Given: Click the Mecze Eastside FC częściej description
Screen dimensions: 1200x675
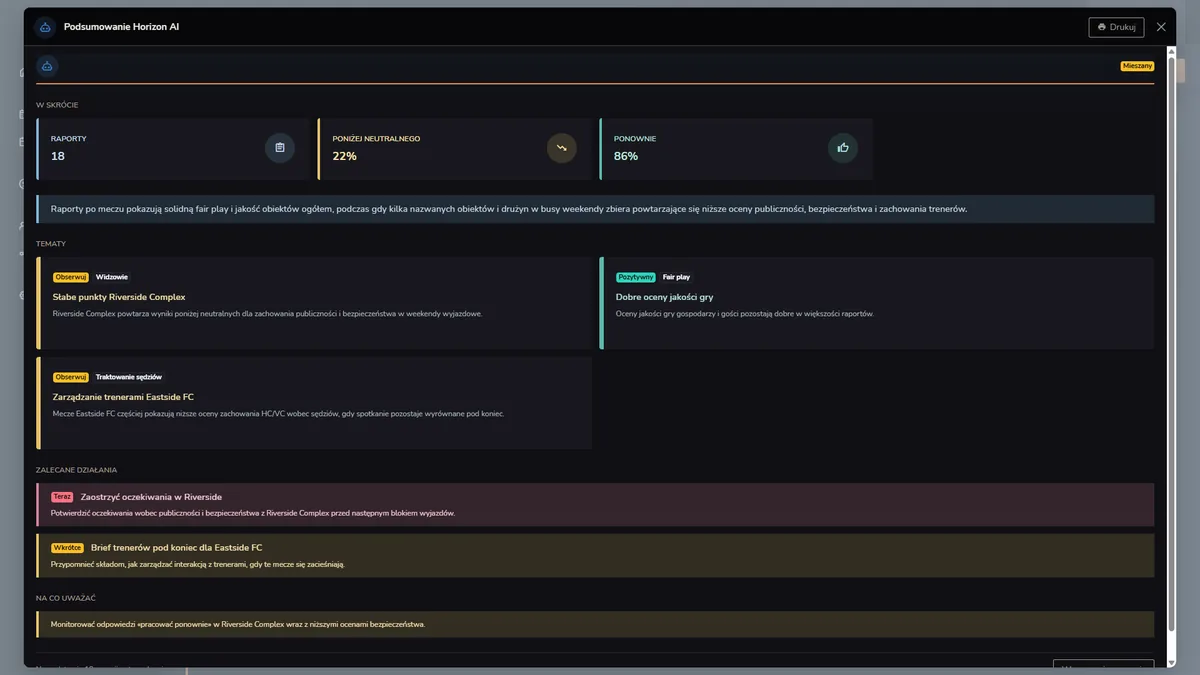Looking at the screenshot, I should point(278,413).
